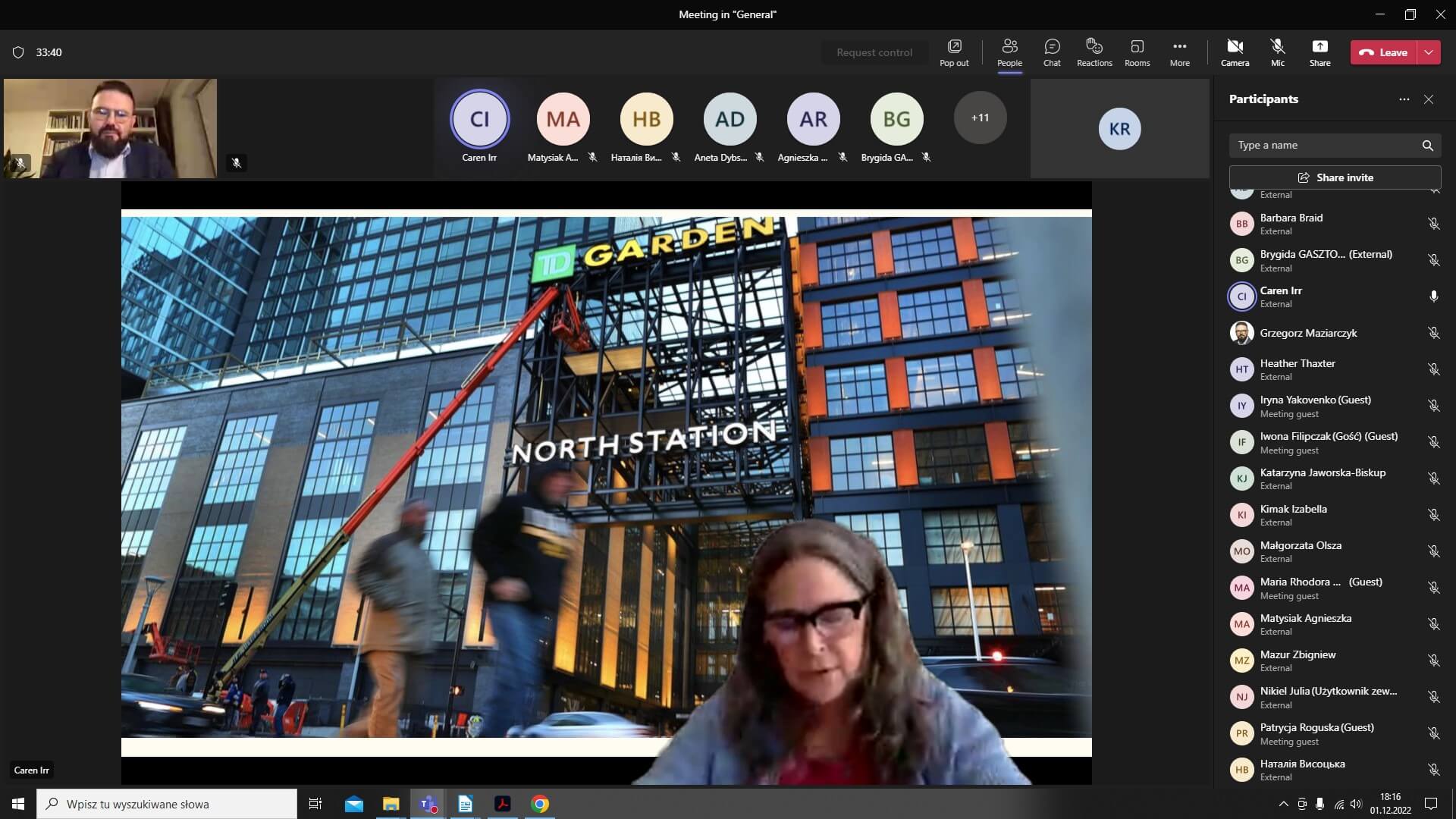Select Kimak Izabella in participant list
Viewport: 1456px width, 819px height.
(1335, 515)
